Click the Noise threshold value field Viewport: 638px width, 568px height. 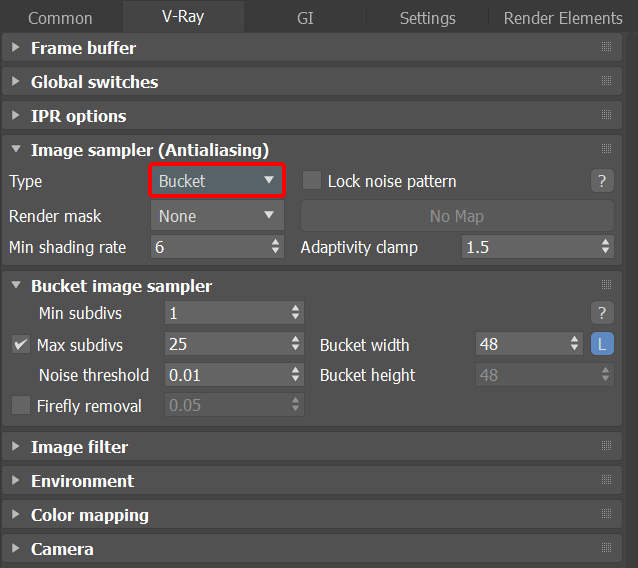click(226, 375)
